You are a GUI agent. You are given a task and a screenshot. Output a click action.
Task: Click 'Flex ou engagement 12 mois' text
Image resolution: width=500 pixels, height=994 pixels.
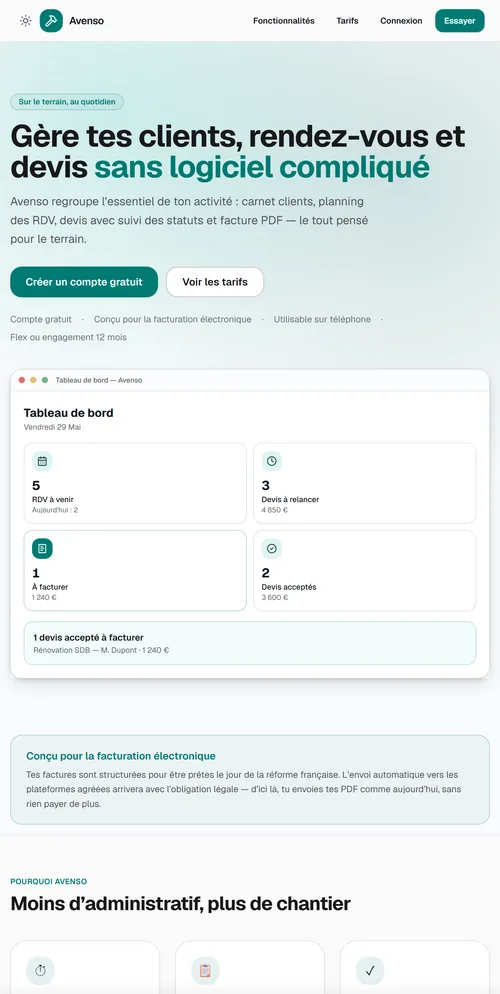pyautogui.click(x=68, y=337)
